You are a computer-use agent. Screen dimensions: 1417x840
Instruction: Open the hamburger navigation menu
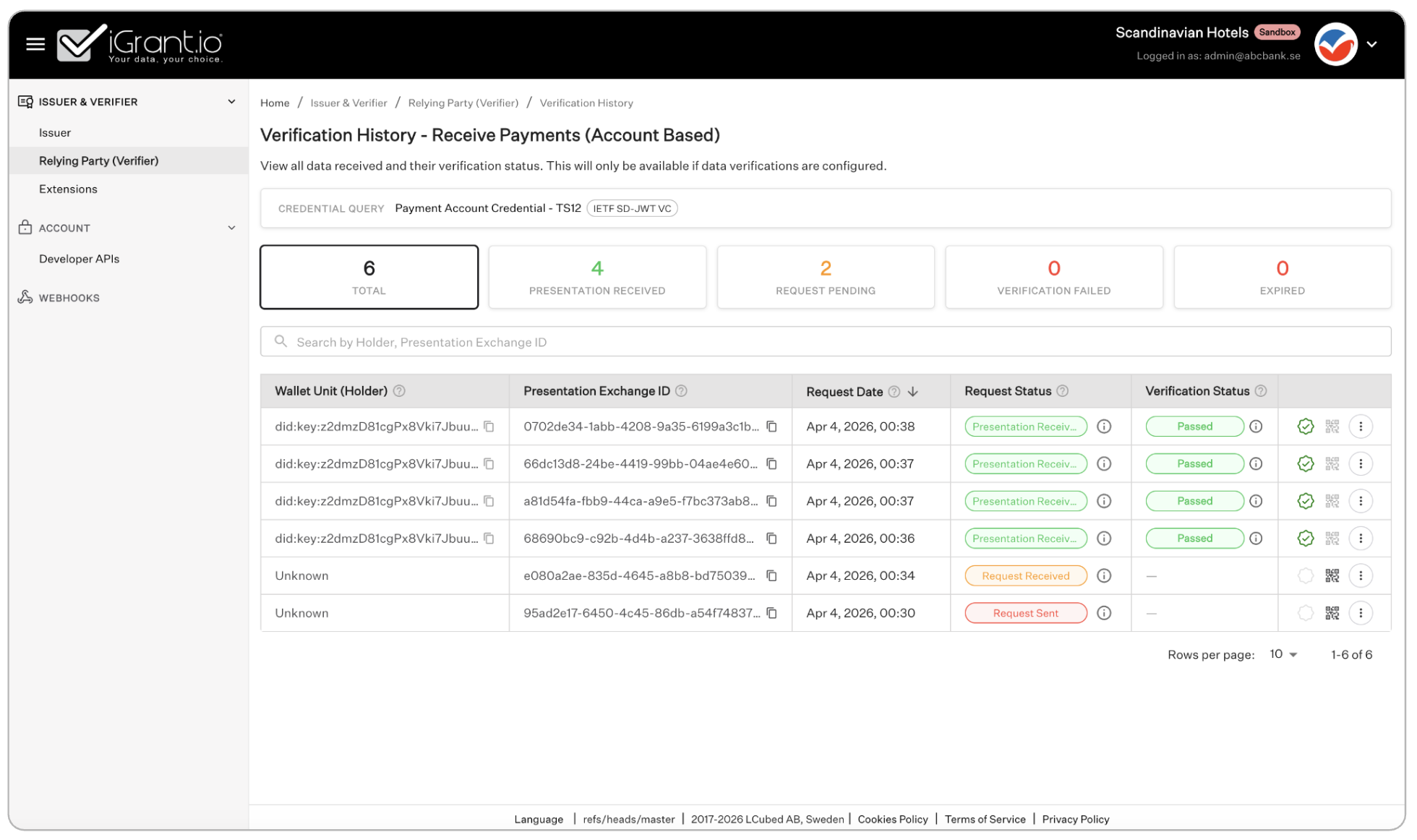[x=35, y=44]
